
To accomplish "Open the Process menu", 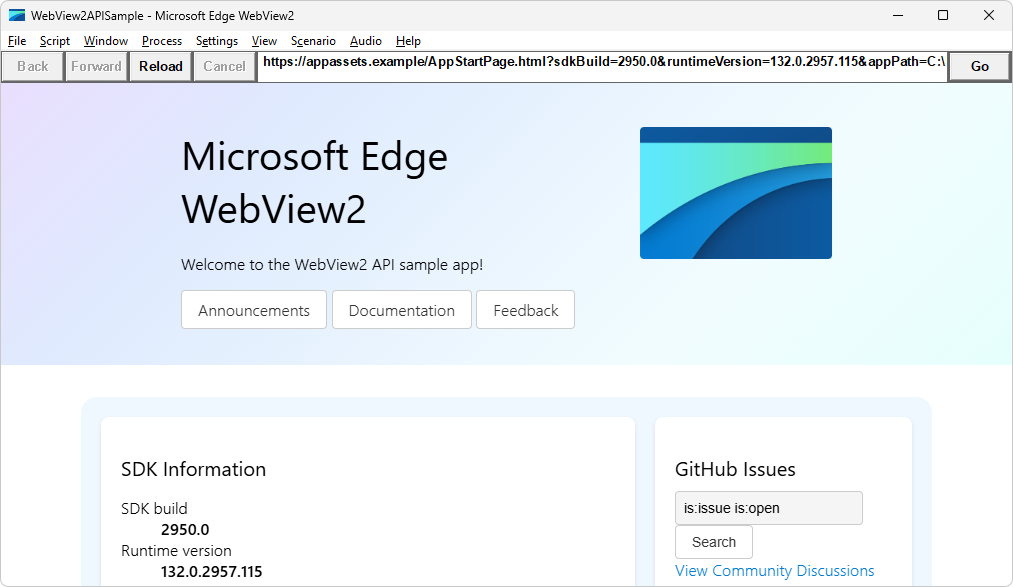I will coord(161,41).
